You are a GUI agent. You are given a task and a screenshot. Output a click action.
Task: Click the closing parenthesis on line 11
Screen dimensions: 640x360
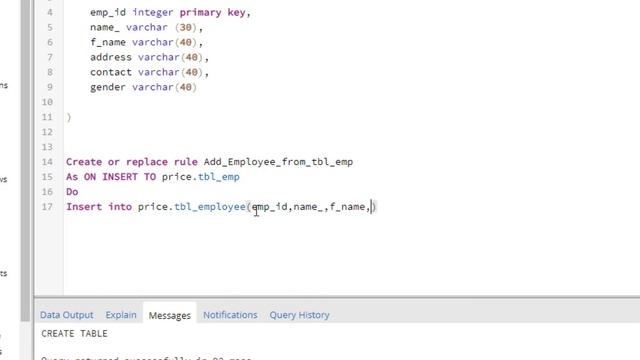coord(69,118)
